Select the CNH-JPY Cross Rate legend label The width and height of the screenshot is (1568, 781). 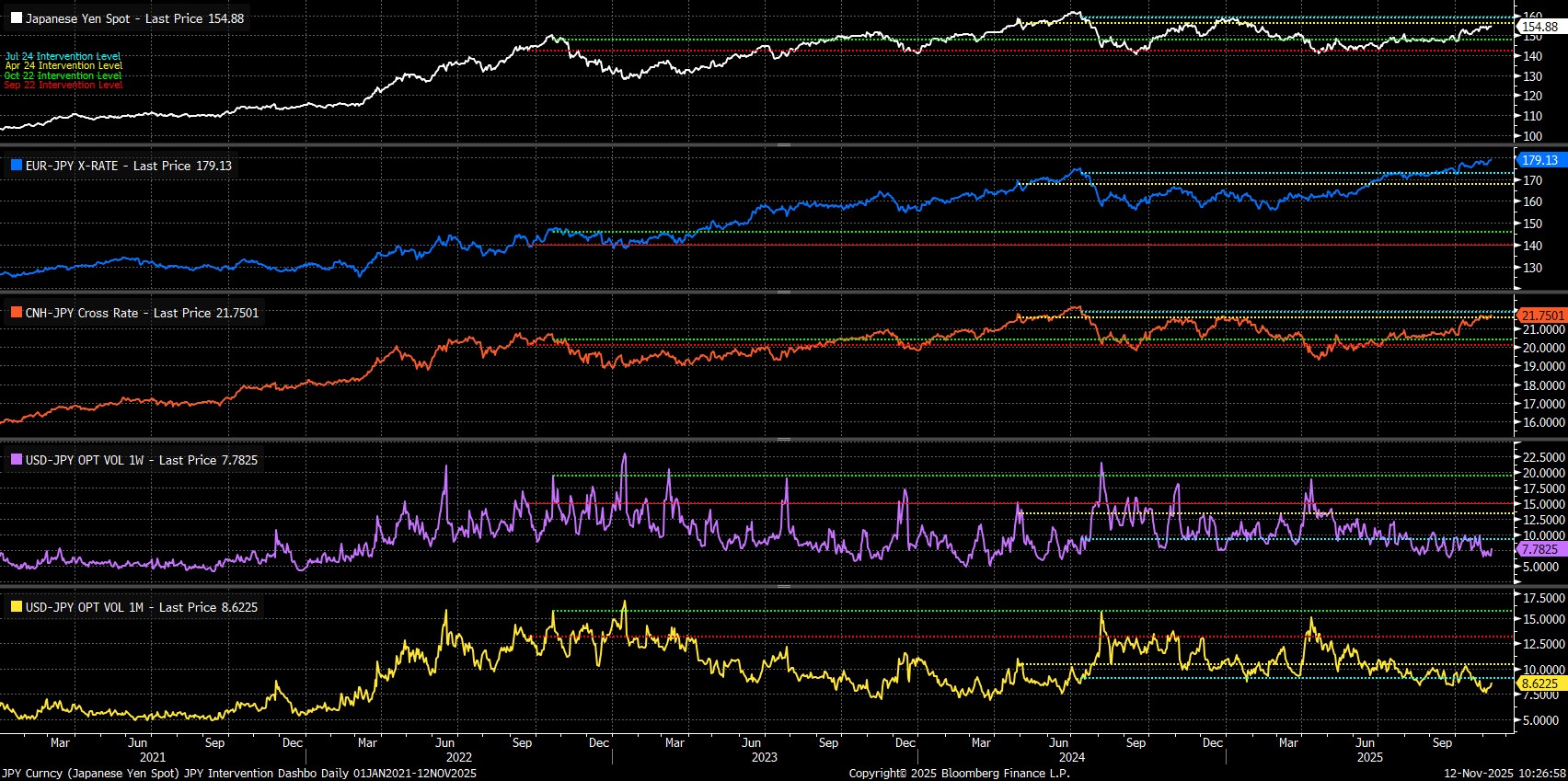[142, 313]
